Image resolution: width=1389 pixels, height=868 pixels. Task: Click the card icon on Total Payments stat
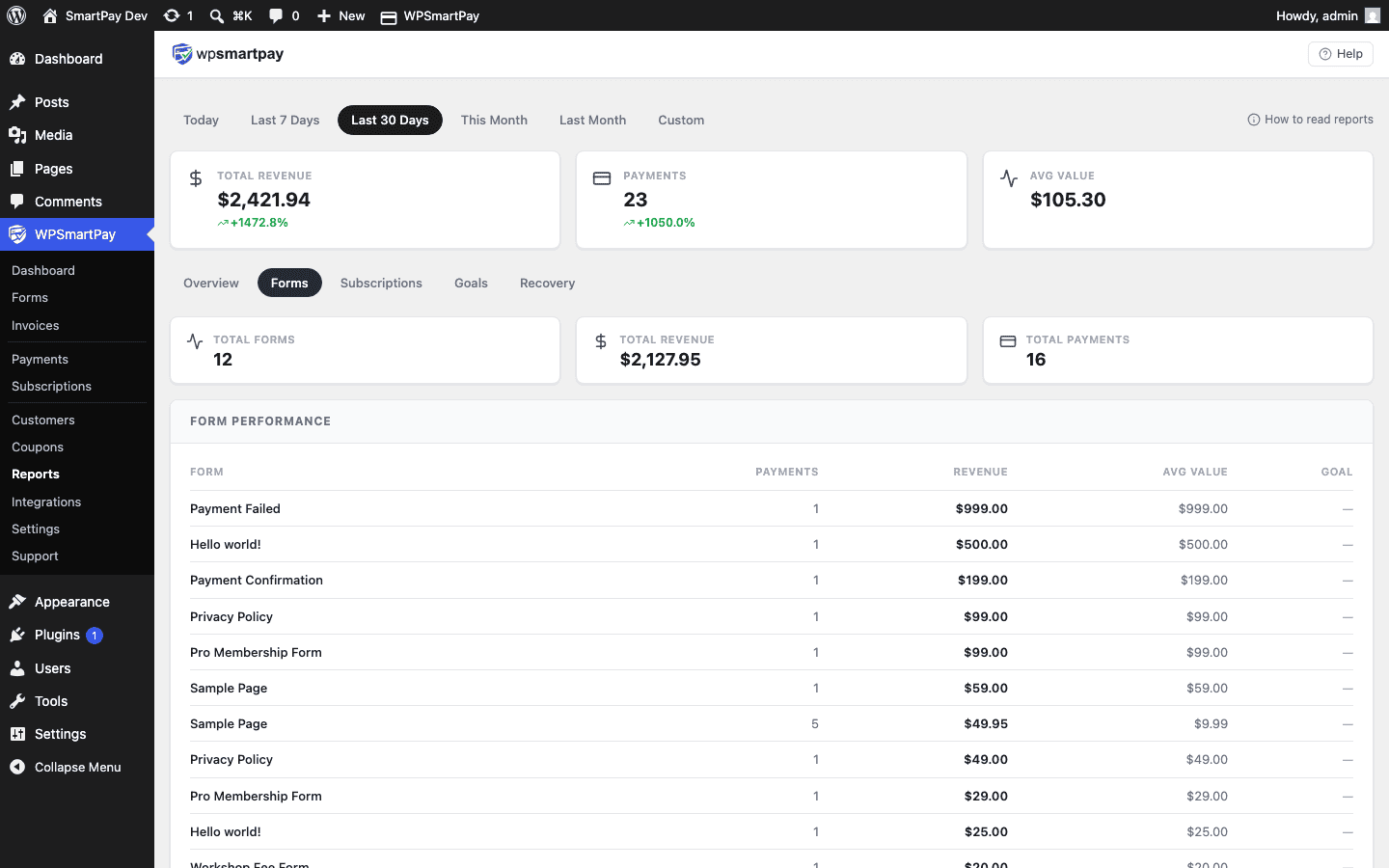pyautogui.click(x=1008, y=341)
